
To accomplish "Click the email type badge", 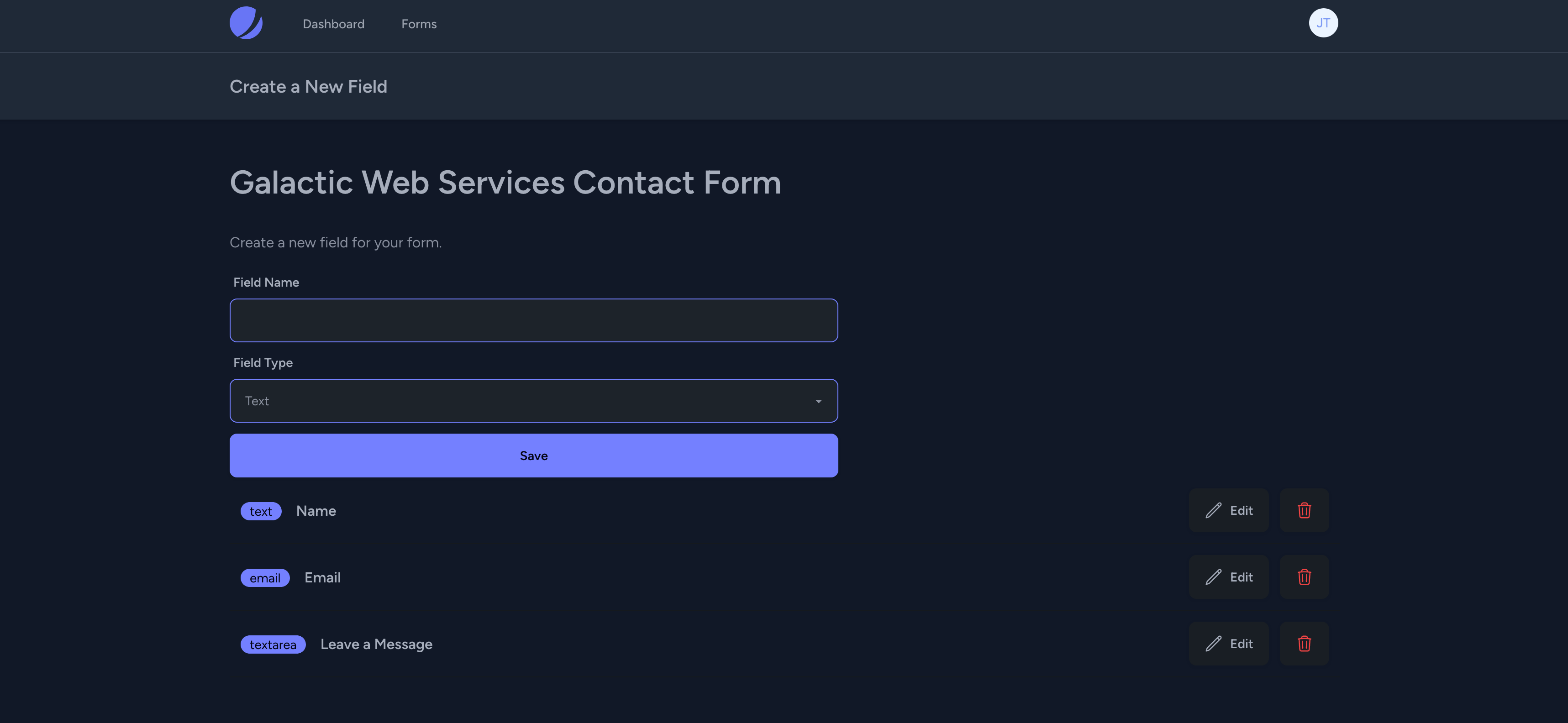I will [265, 577].
